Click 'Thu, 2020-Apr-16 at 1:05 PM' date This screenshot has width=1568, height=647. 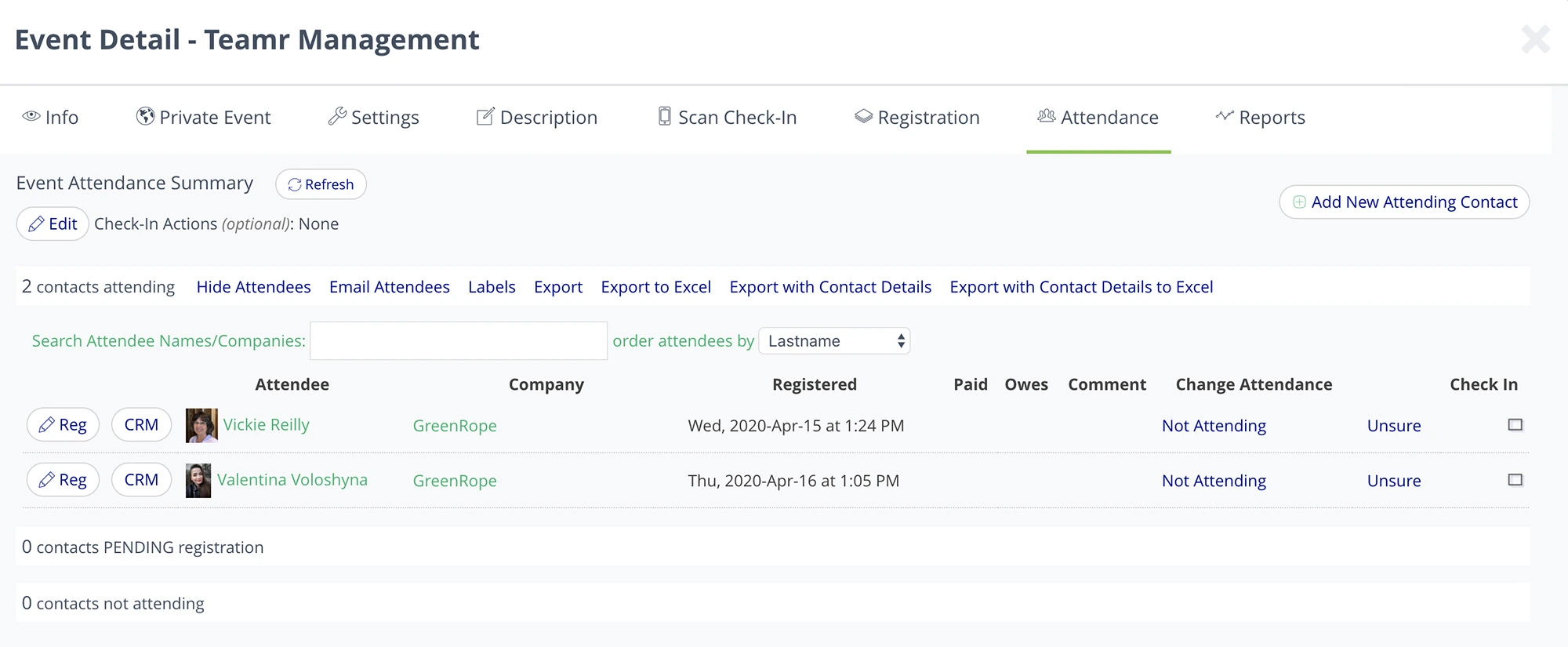pos(793,481)
